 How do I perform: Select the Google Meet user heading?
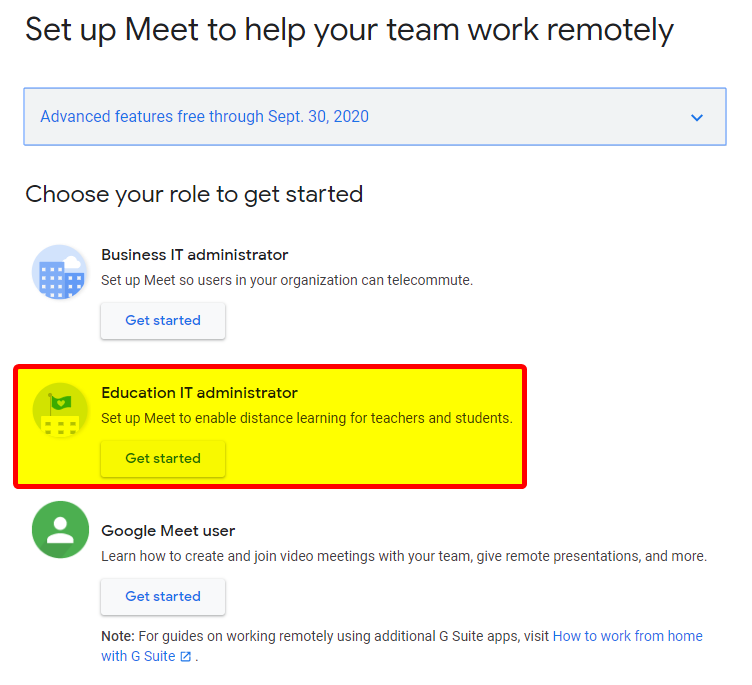tap(168, 531)
